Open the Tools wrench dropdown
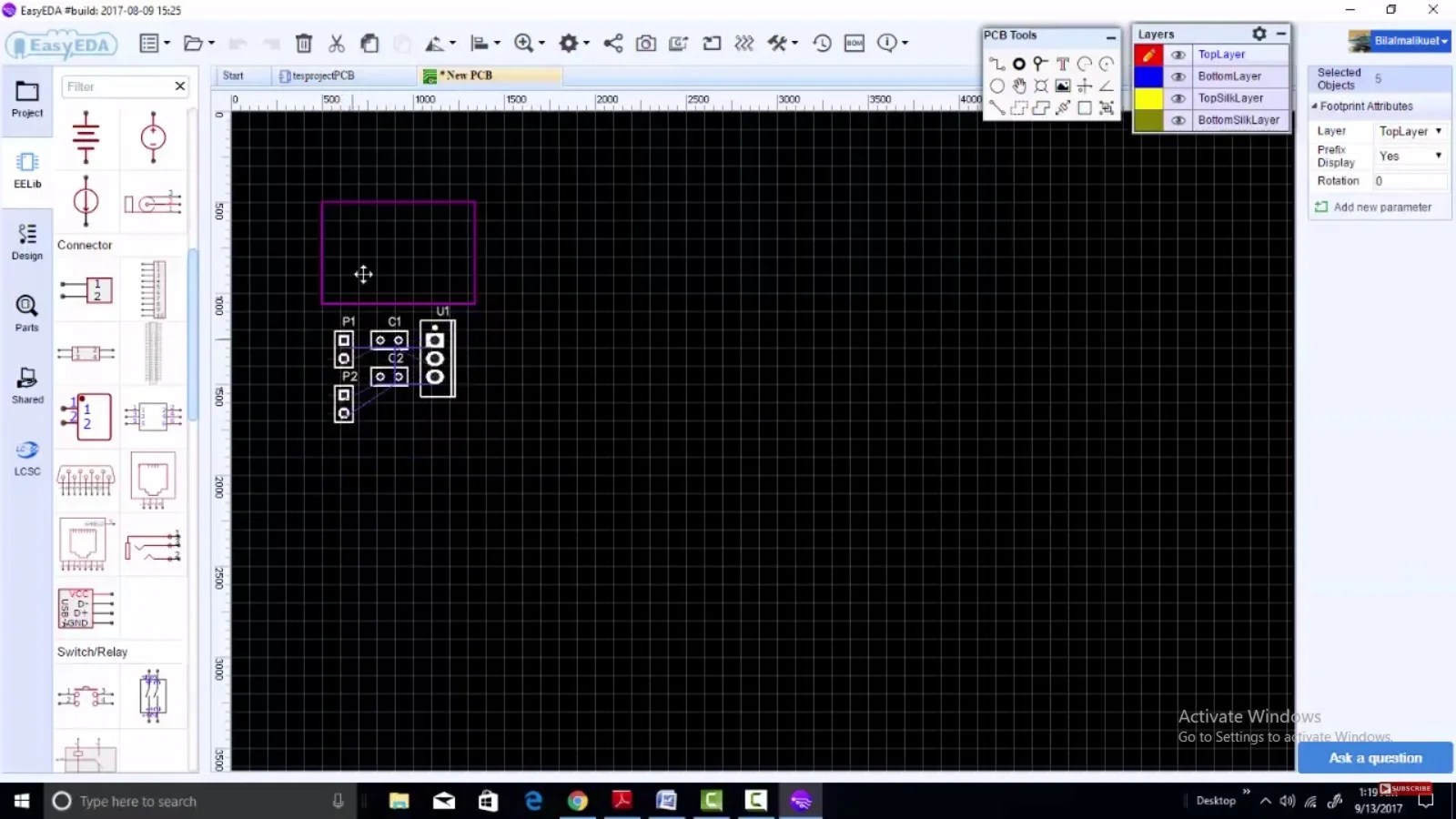1456x819 pixels. point(783,43)
